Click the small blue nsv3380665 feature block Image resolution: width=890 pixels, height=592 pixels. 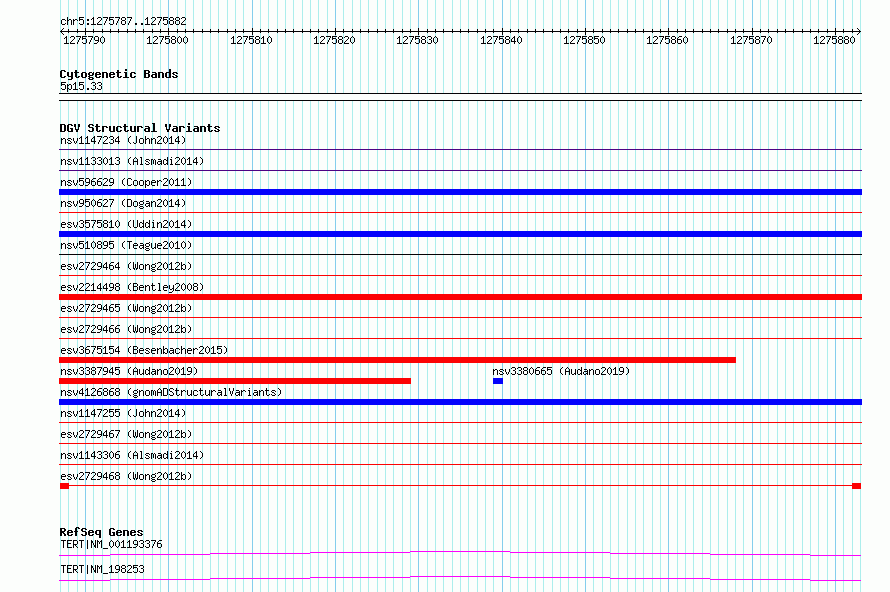498,381
